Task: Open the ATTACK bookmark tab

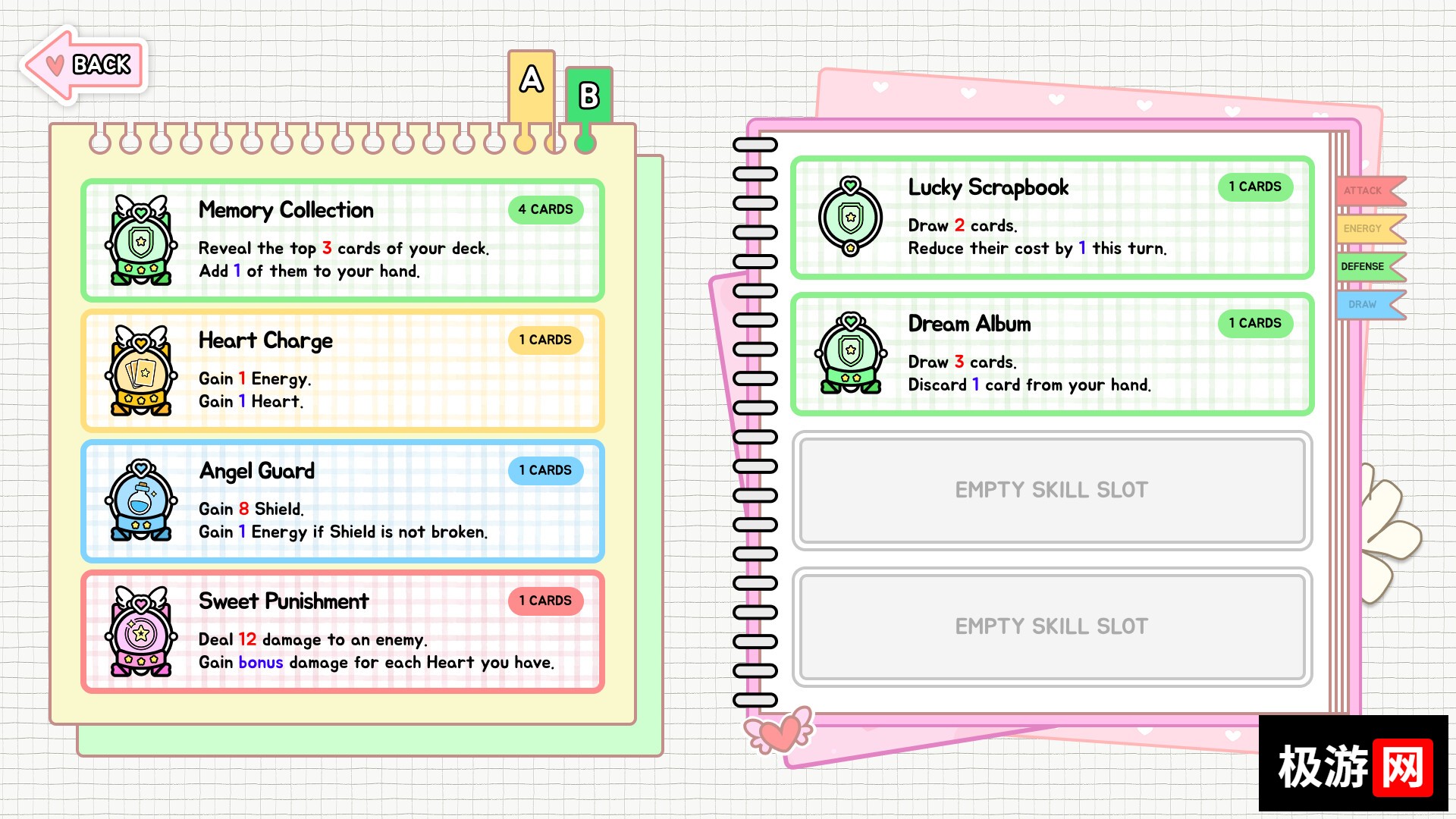Action: [x=1371, y=190]
